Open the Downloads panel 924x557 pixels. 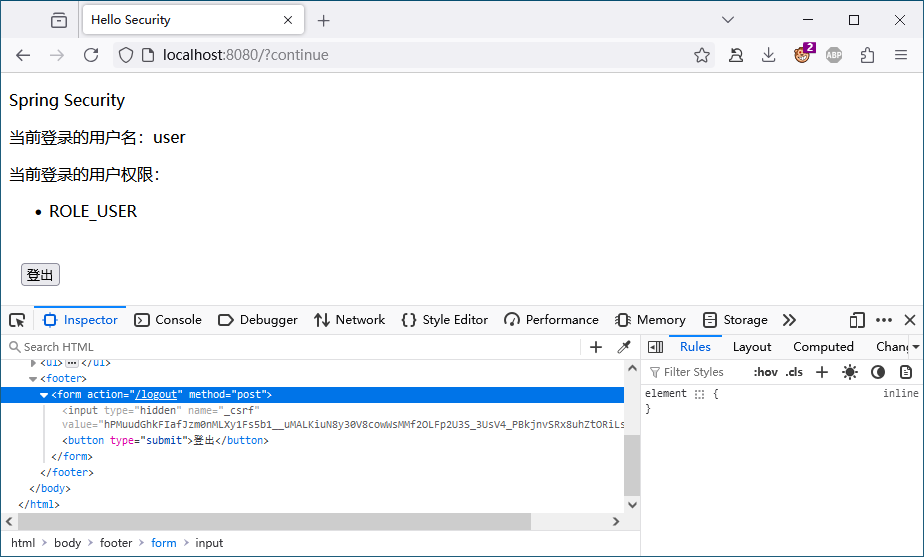768,55
